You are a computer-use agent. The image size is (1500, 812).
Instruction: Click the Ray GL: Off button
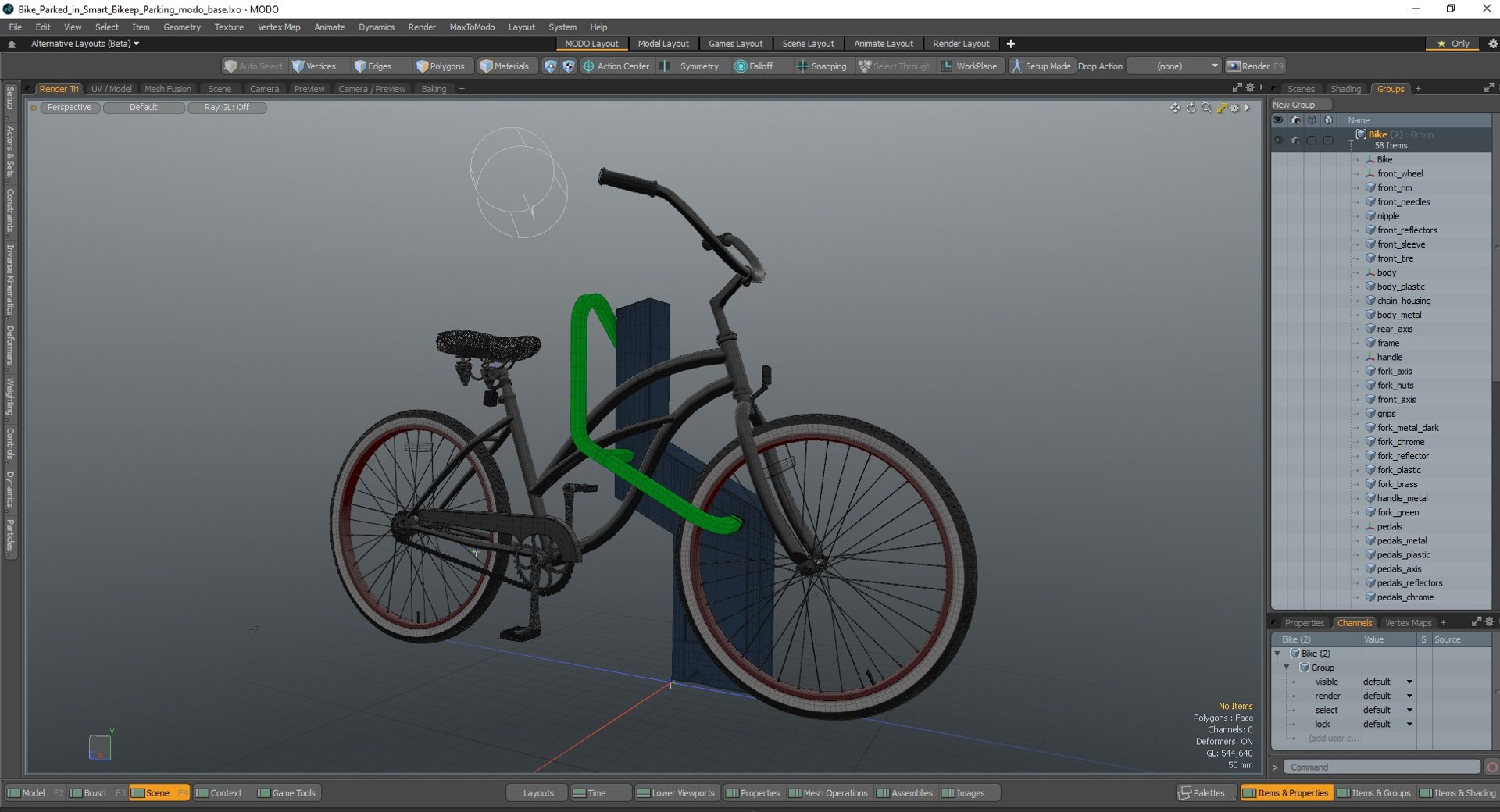pyautogui.click(x=227, y=108)
